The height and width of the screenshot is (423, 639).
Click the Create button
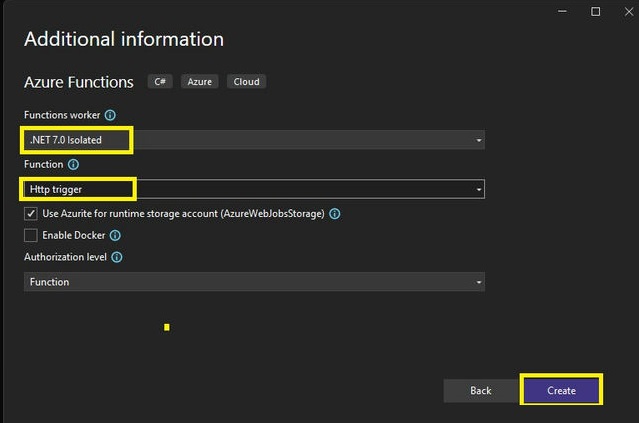[562, 390]
